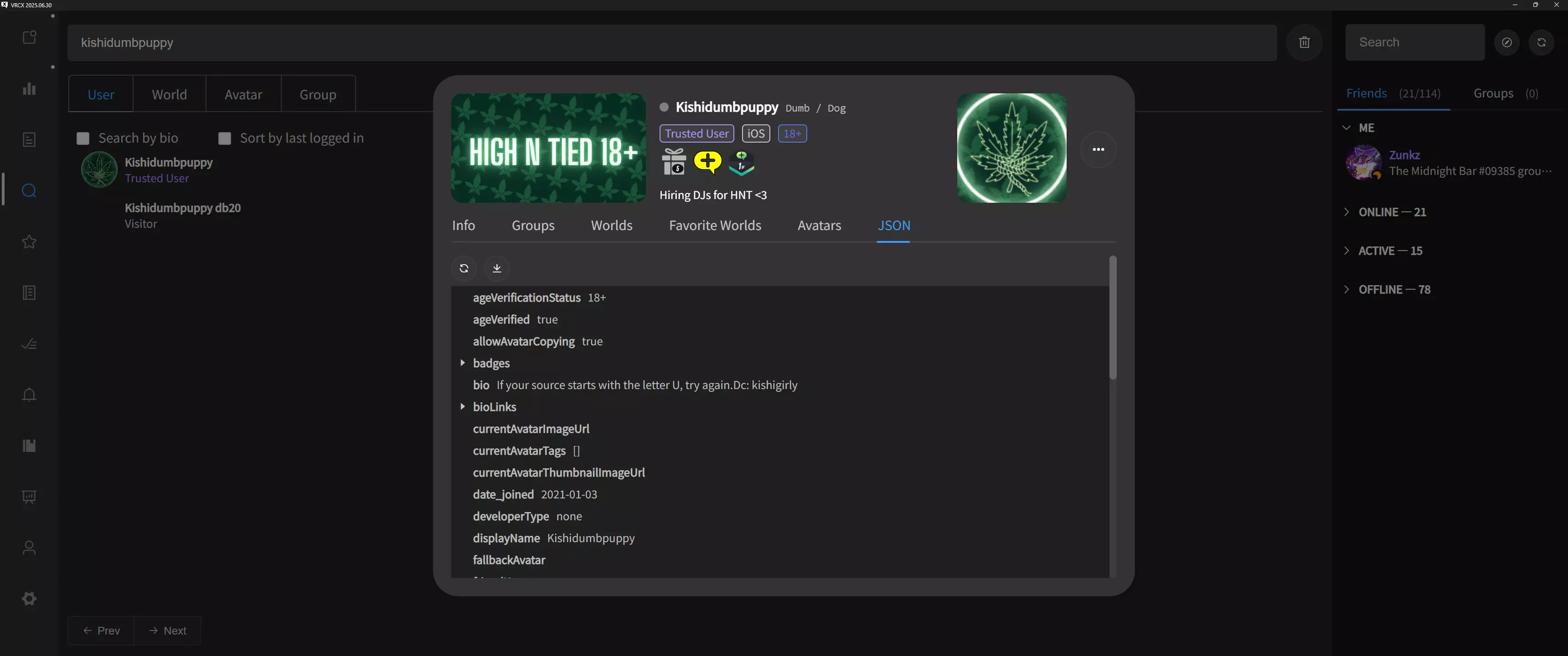Focus the Search field in friends panel
Screen dimensions: 1568x656
point(1414,43)
